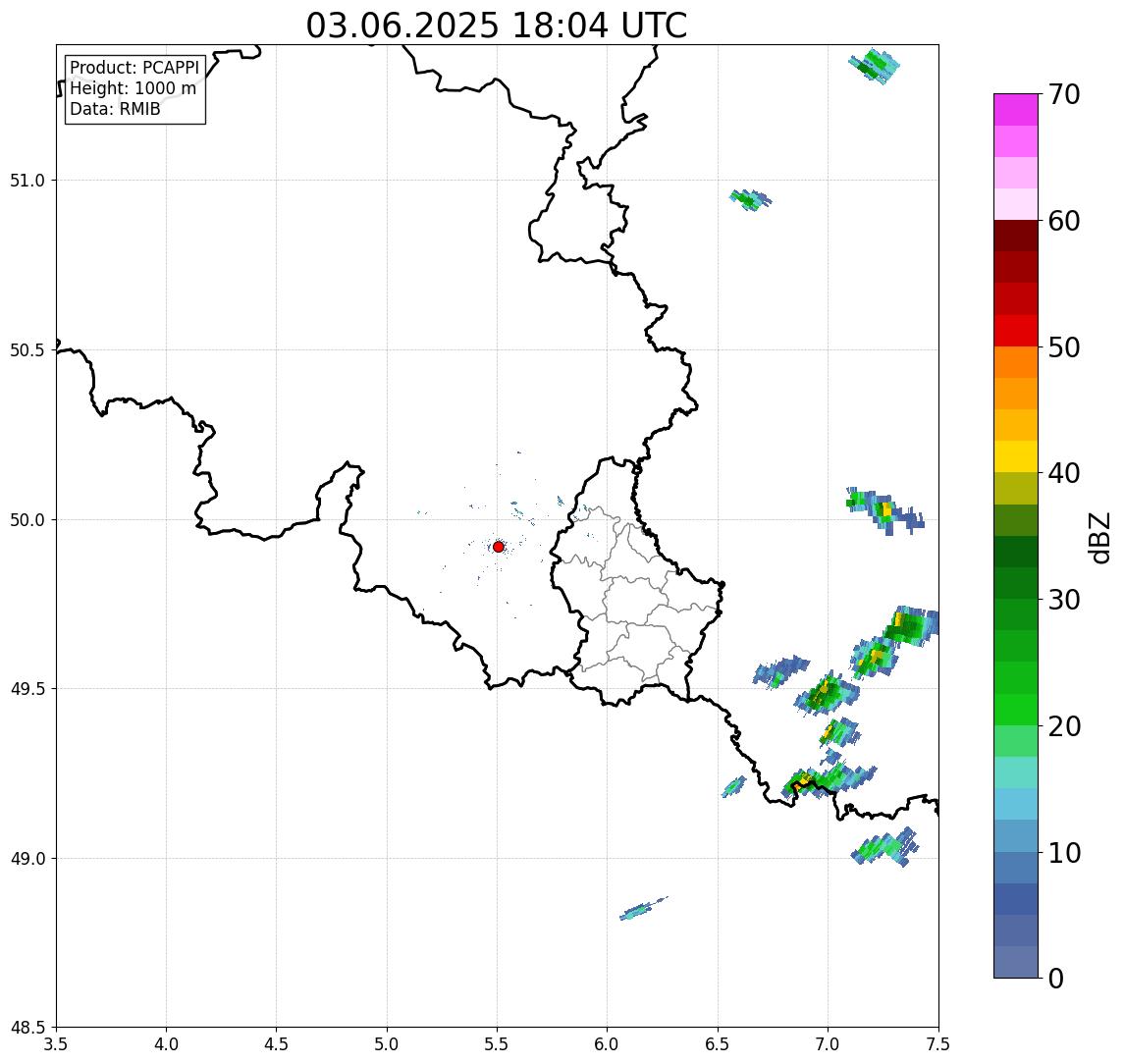
Task: Click the colorbar tick label 10
Action: click(1064, 853)
